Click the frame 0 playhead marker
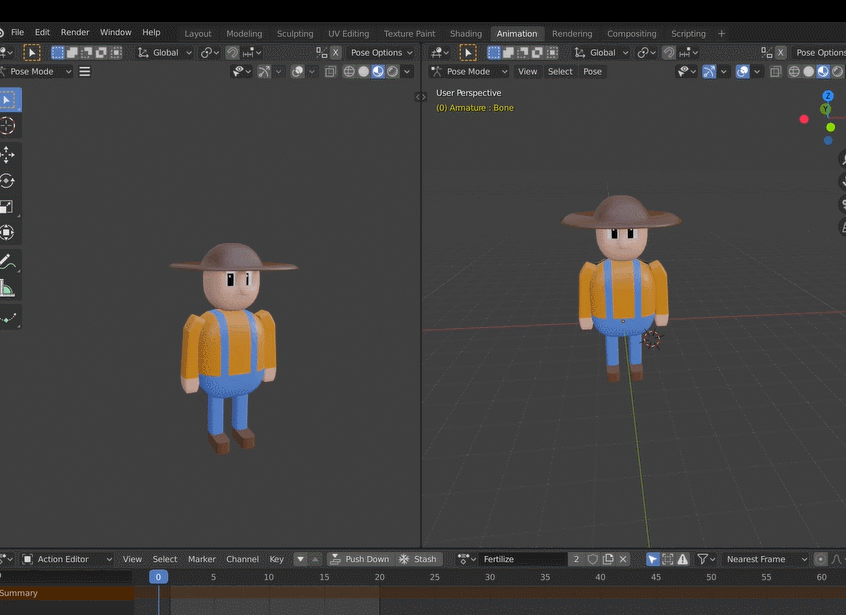Screen dimensions: 846x615 [x=158, y=577]
